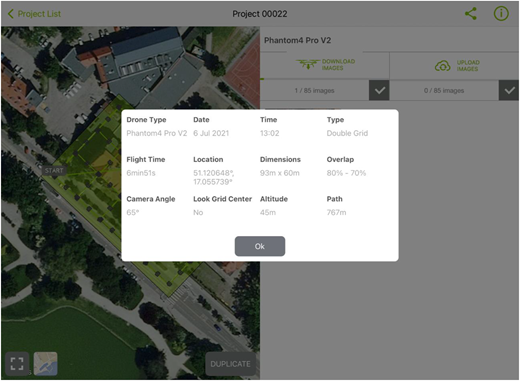Expand map to fullscreen
Screen dimensions: 520x381
[17, 364]
